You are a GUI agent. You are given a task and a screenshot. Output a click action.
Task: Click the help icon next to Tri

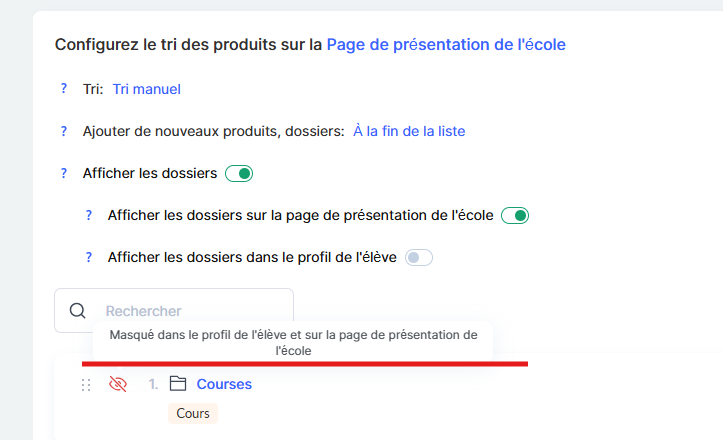(64, 89)
